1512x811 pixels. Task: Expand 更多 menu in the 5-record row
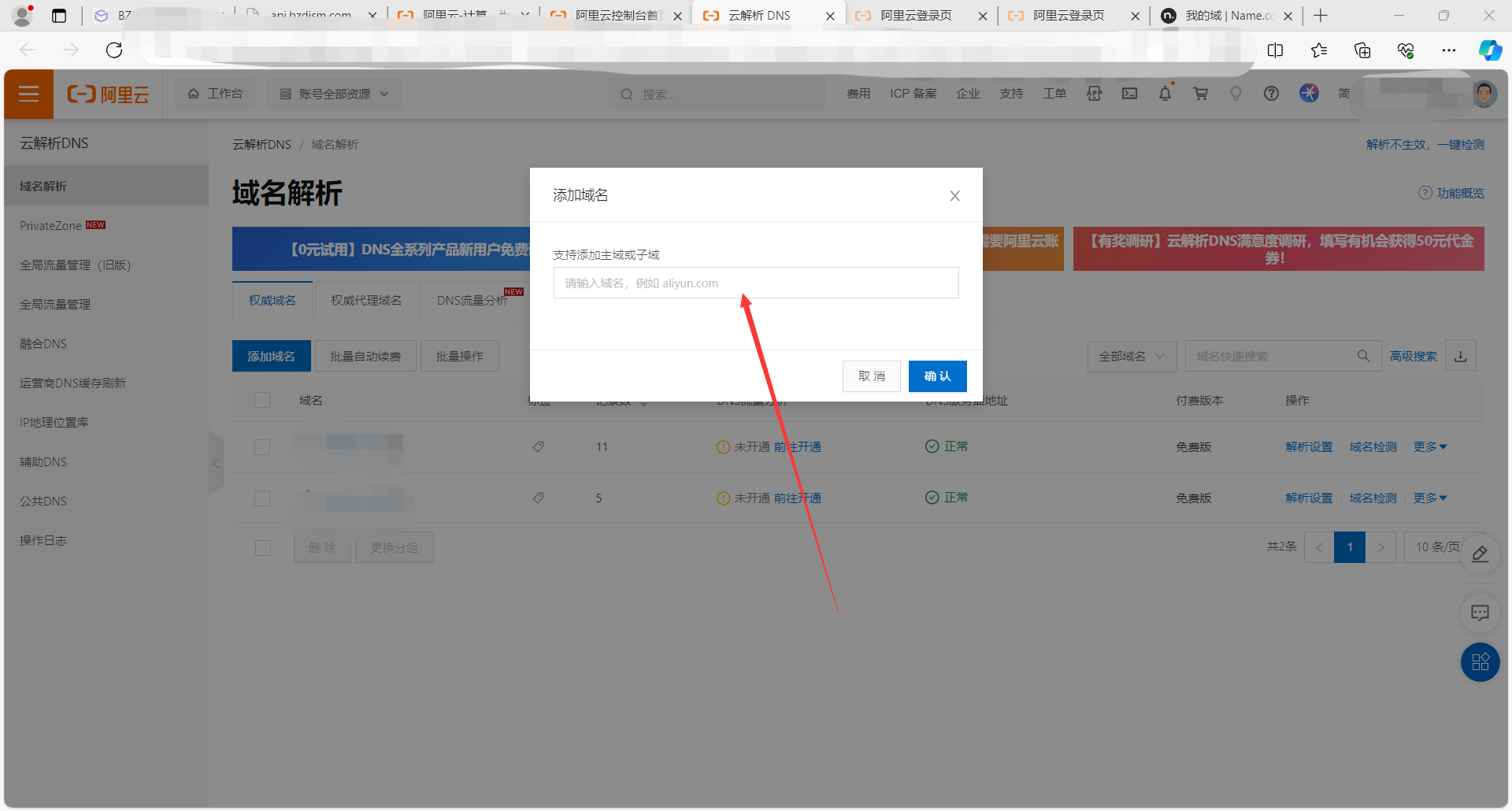coord(1430,498)
